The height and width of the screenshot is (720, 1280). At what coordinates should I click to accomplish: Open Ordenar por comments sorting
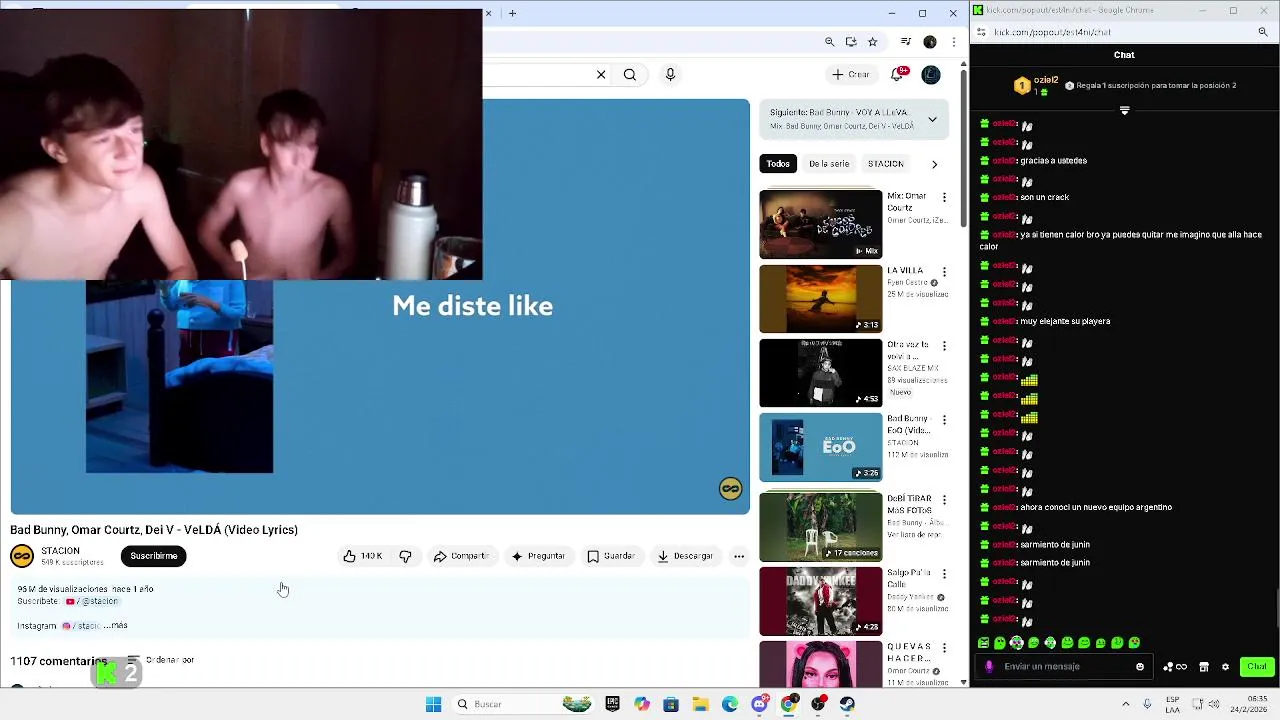pos(160,660)
